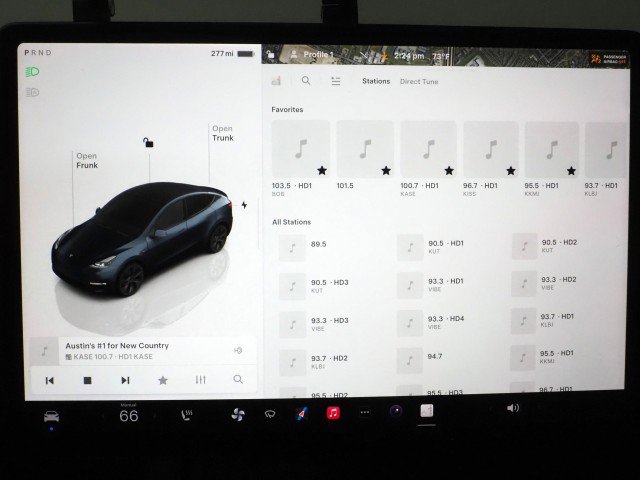Open seat heater controls
640x480 pixels.
(187, 415)
